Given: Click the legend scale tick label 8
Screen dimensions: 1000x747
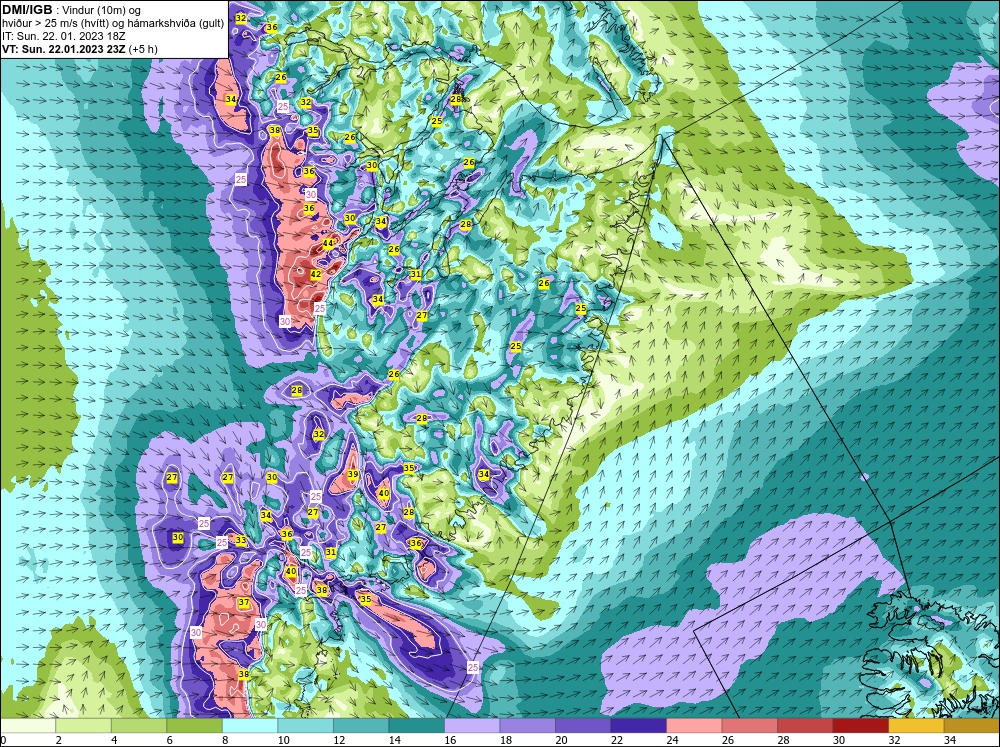Looking at the screenshot, I should (226, 740).
